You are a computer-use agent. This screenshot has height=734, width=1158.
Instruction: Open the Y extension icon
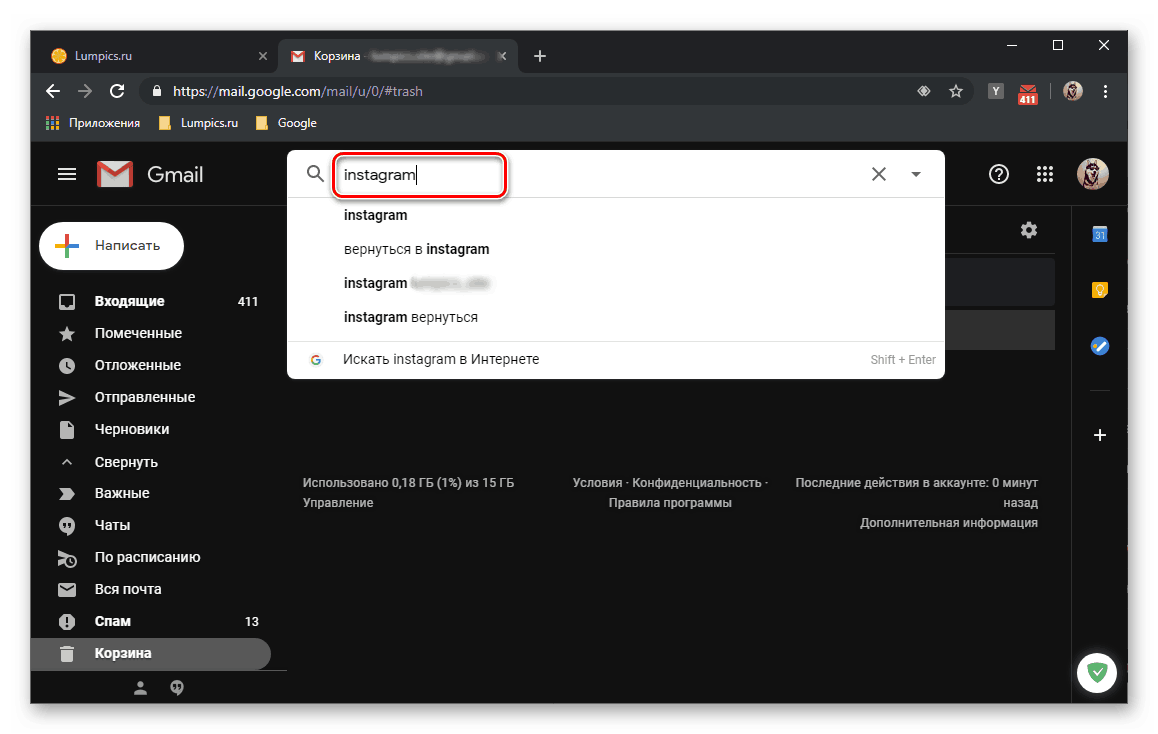click(996, 91)
